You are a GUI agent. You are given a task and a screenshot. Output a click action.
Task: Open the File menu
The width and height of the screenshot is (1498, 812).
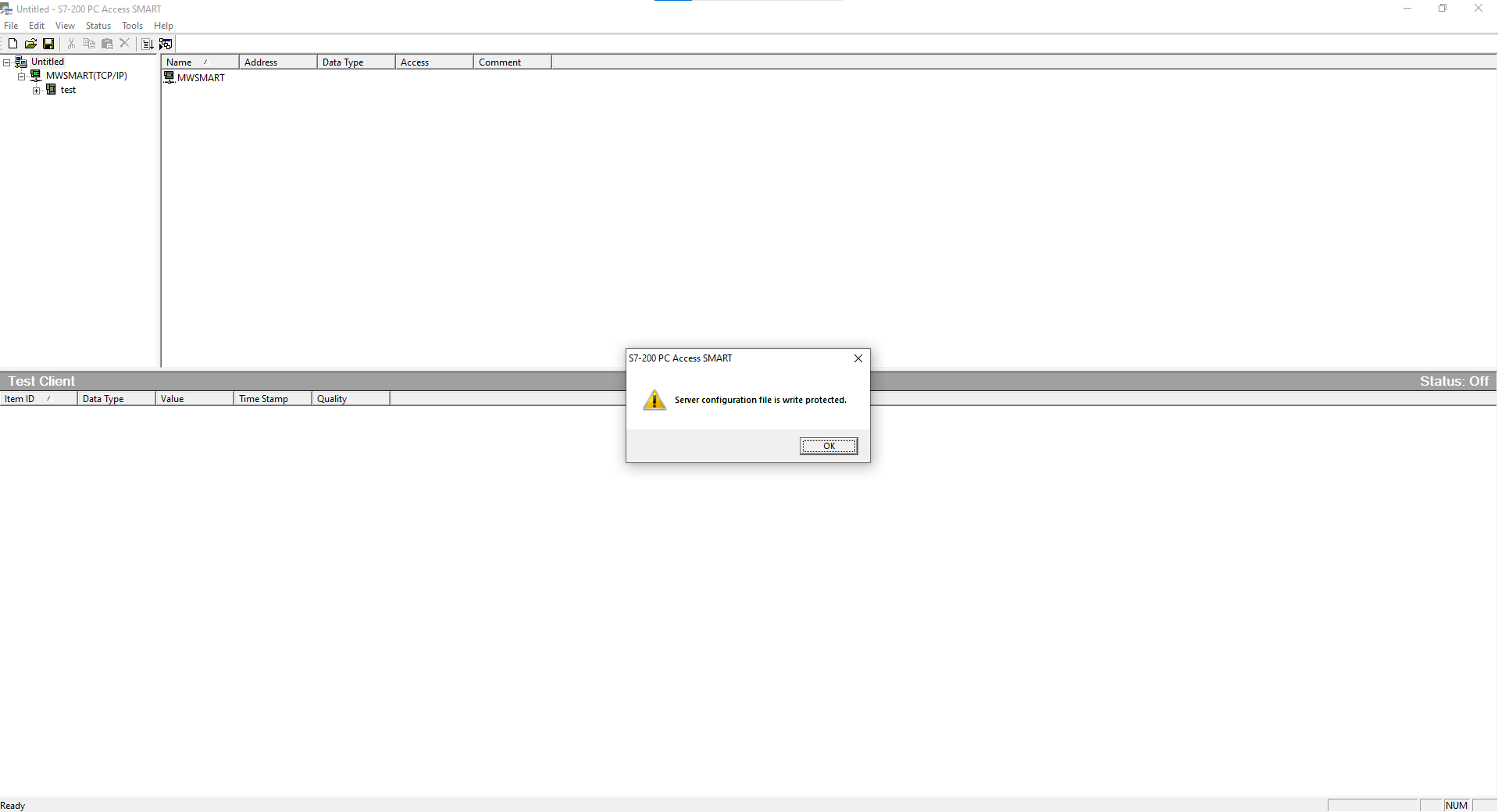(x=11, y=26)
